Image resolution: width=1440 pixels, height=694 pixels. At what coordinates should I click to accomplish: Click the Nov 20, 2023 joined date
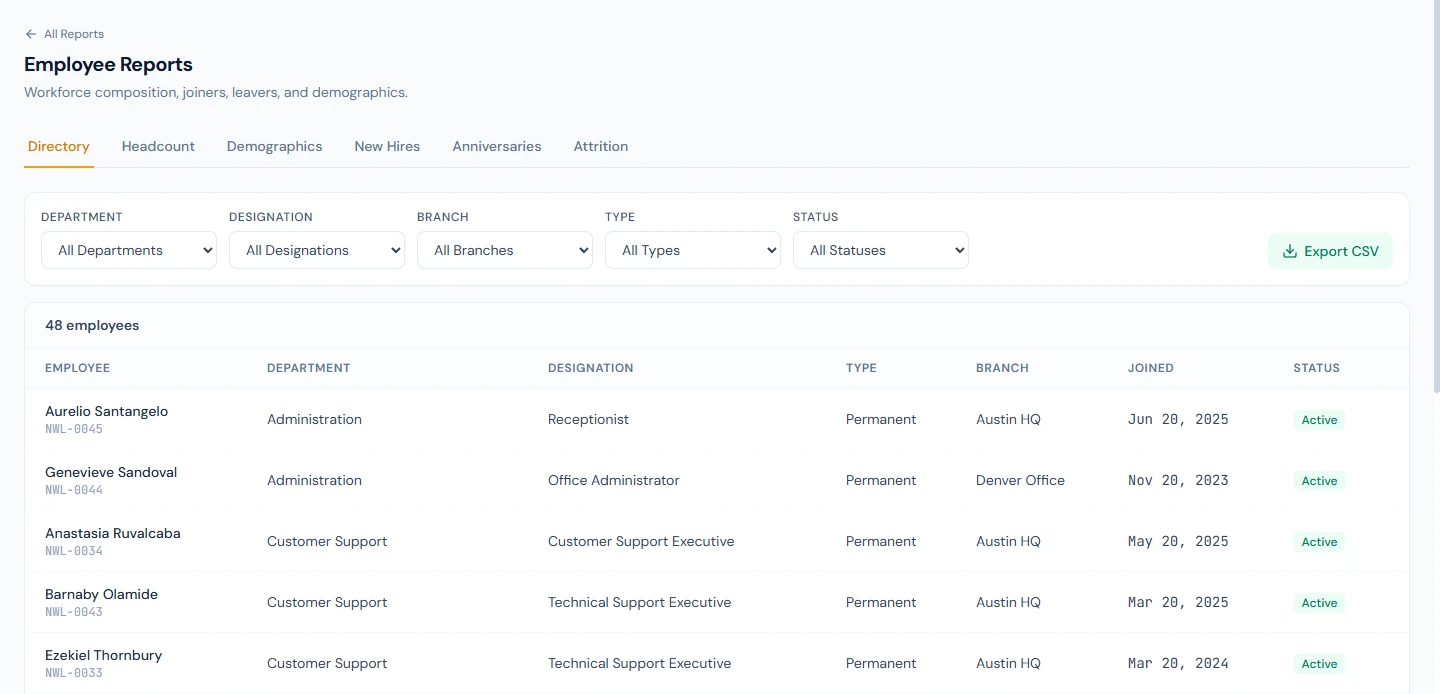coord(1178,480)
